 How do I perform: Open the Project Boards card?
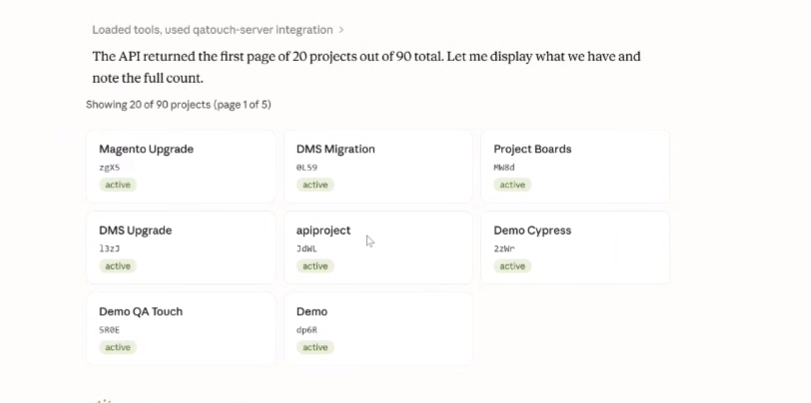coord(575,167)
